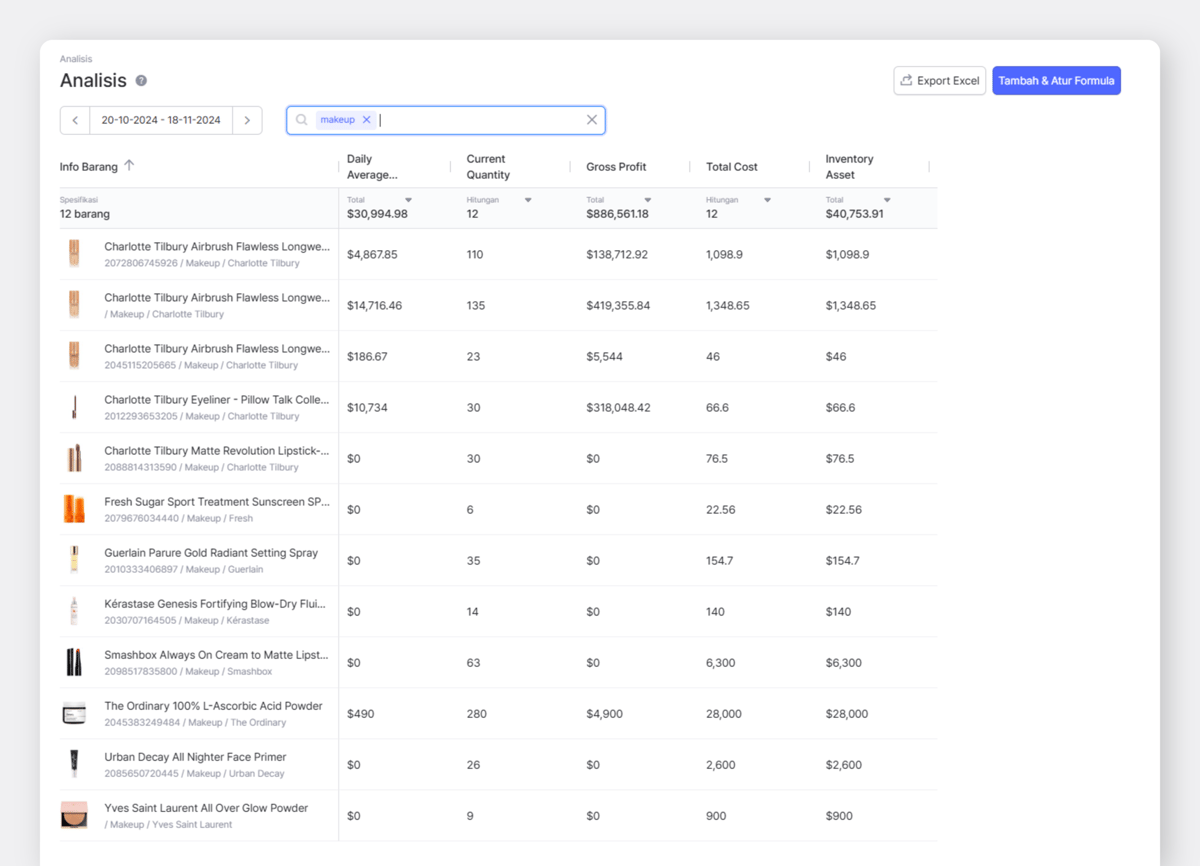The image size is (1200, 866).
Task: Open Fresh Sugar Sport Treatment Sunscreen thumbnail
Action: 73,509
